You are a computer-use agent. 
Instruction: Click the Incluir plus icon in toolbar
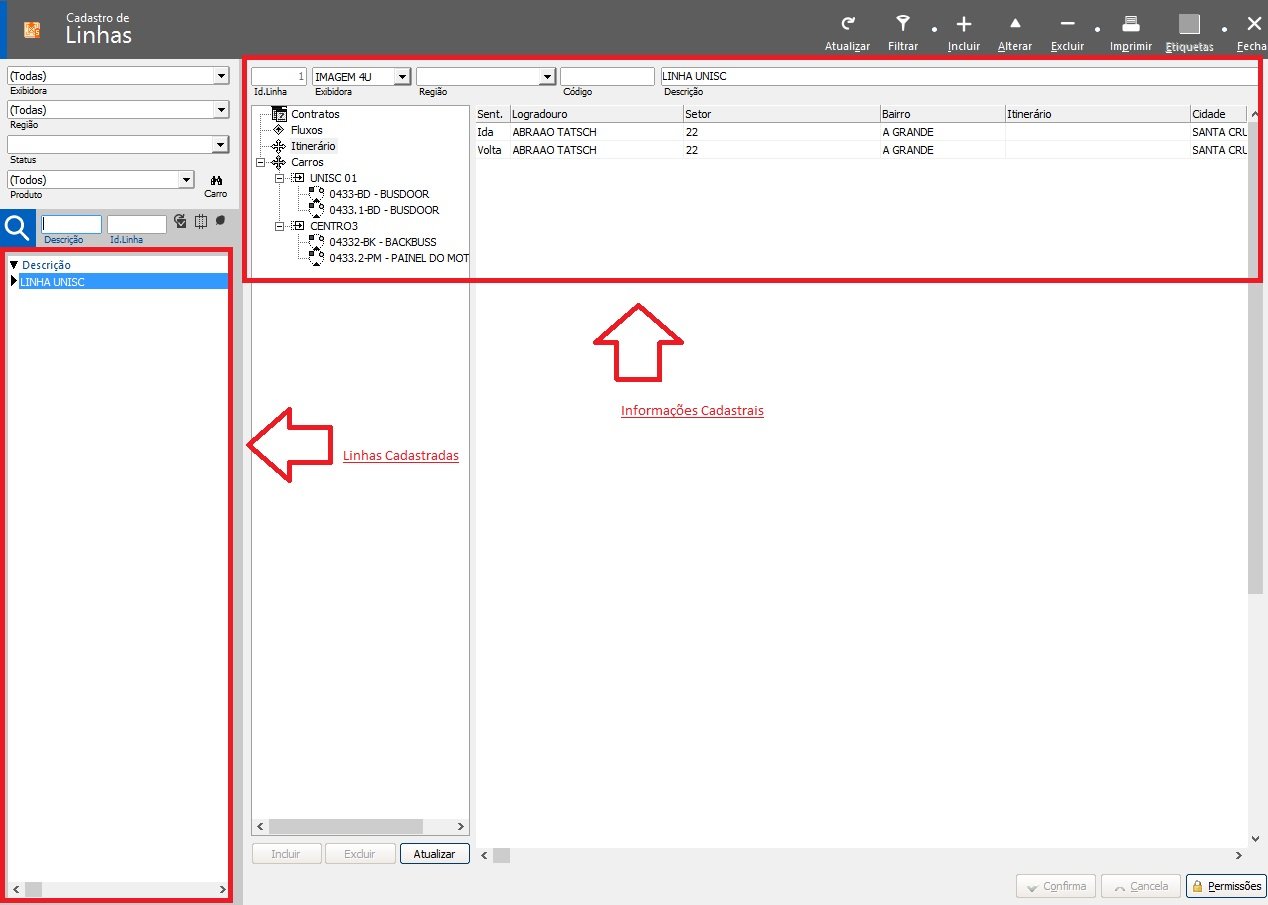(x=963, y=25)
